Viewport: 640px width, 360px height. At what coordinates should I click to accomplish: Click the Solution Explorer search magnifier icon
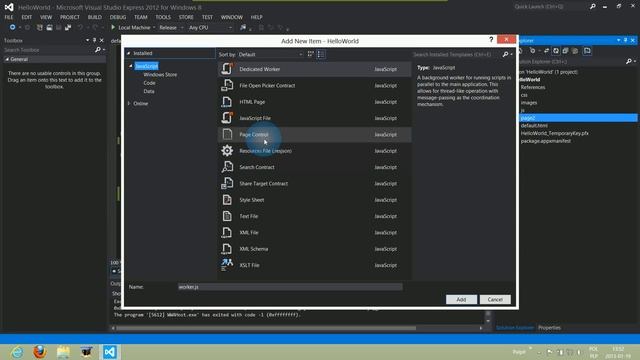(x=629, y=62)
